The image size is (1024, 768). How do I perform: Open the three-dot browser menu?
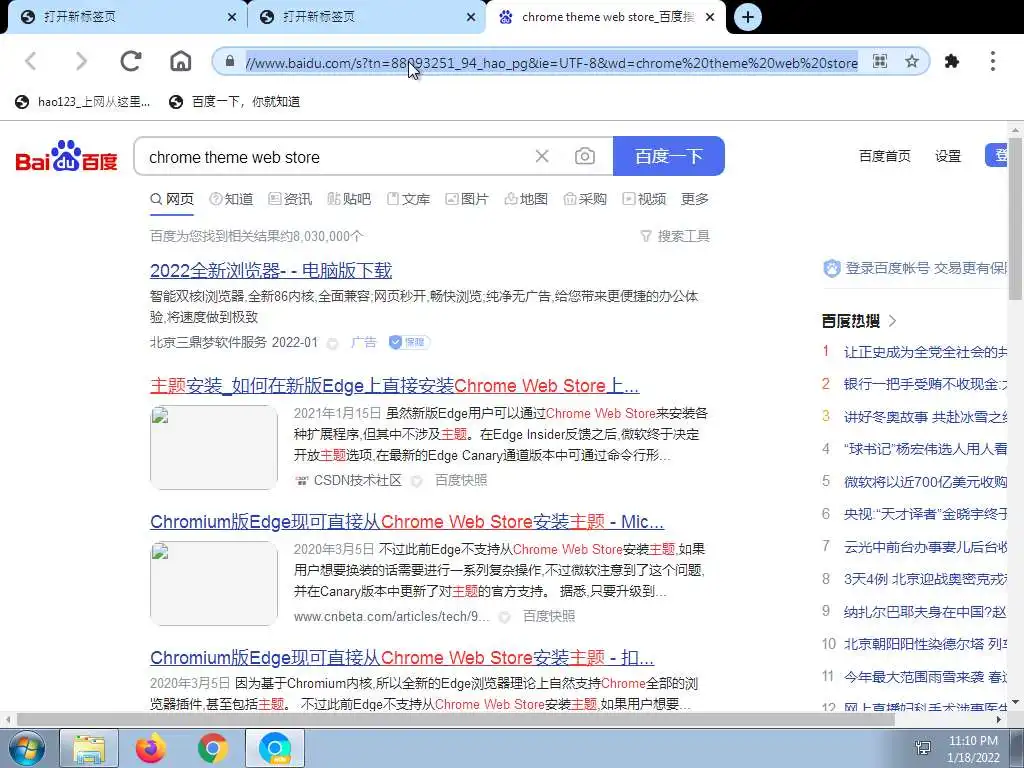point(993,61)
